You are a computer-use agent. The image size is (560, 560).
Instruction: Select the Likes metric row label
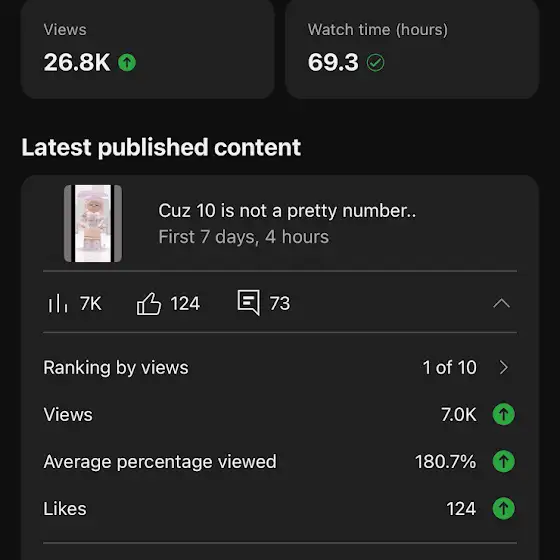(65, 509)
